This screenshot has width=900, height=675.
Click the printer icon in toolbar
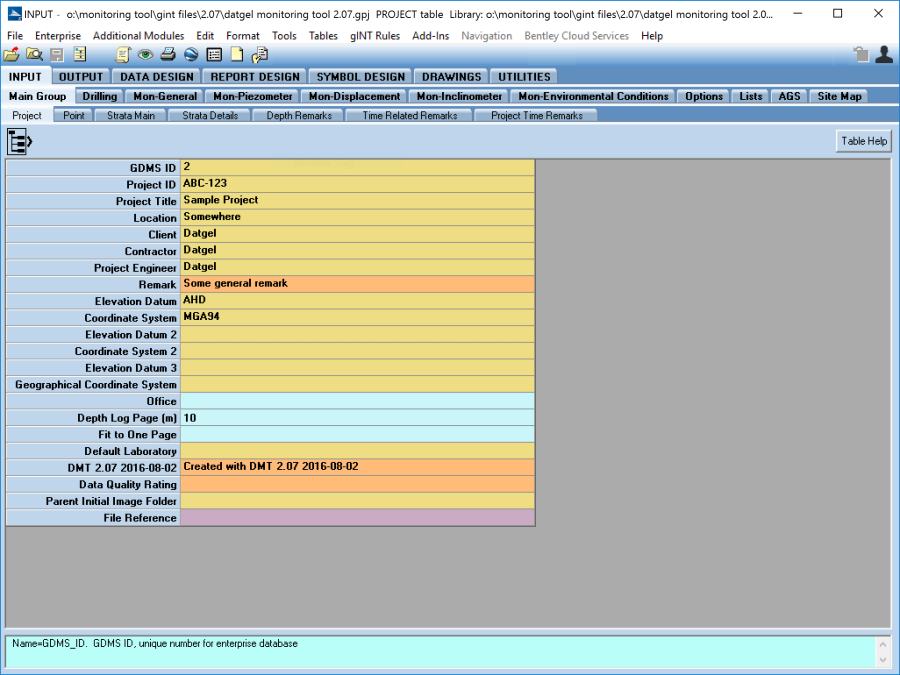[x=168, y=55]
